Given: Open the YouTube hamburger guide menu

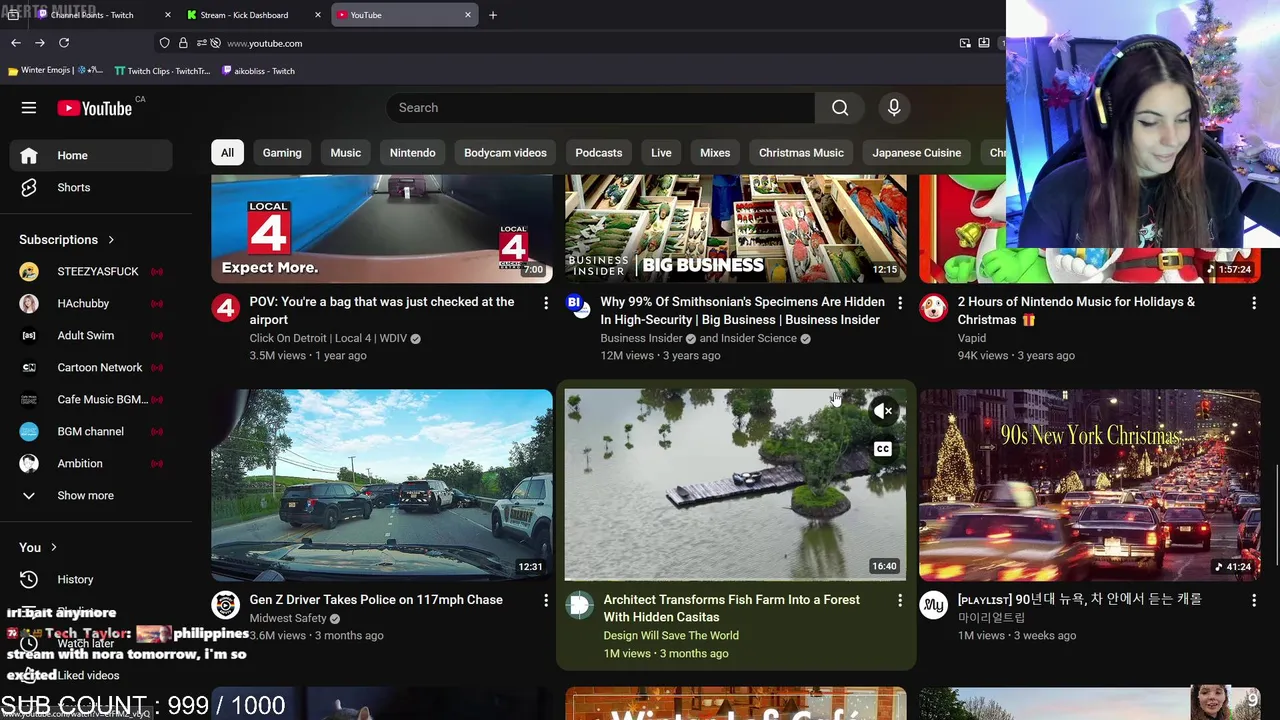Looking at the screenshot, I should [29, 108].
